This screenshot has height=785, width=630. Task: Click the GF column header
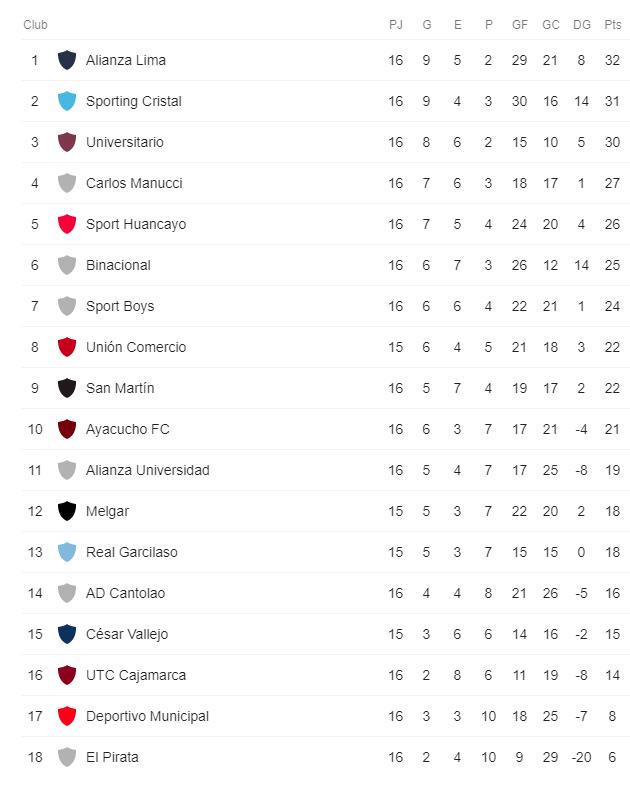(520, 24)
